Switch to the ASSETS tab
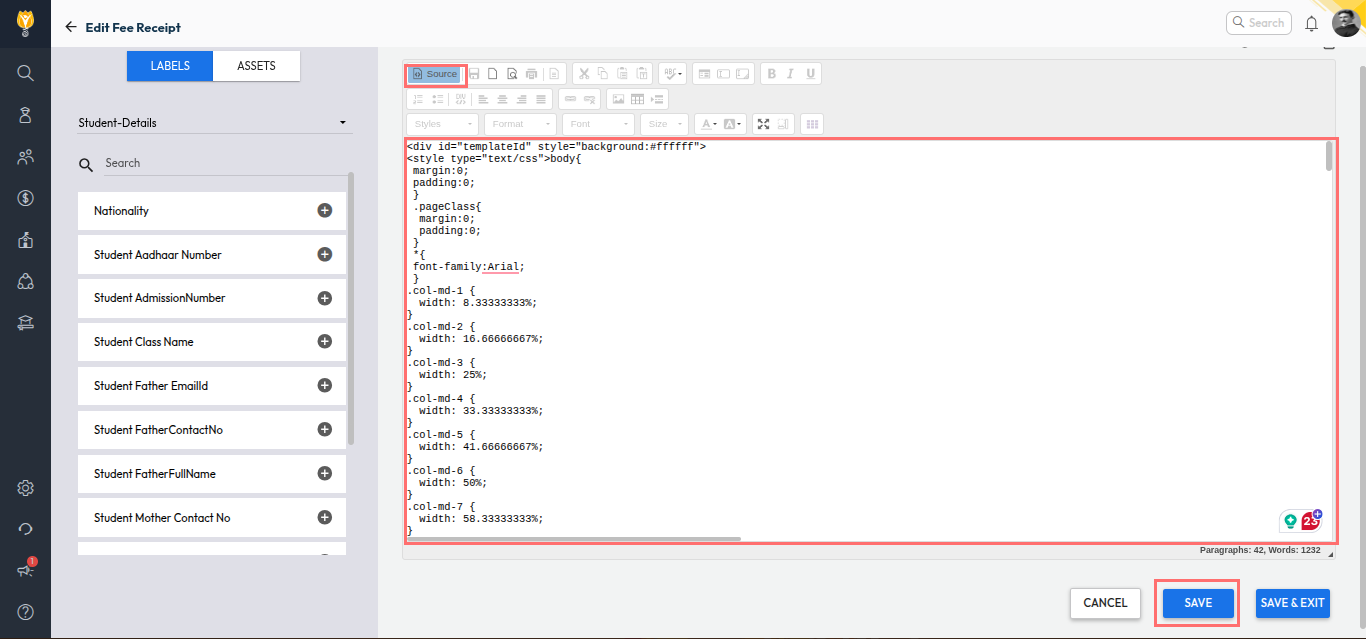The image size is (1366, 639). [x=256, y=66]
